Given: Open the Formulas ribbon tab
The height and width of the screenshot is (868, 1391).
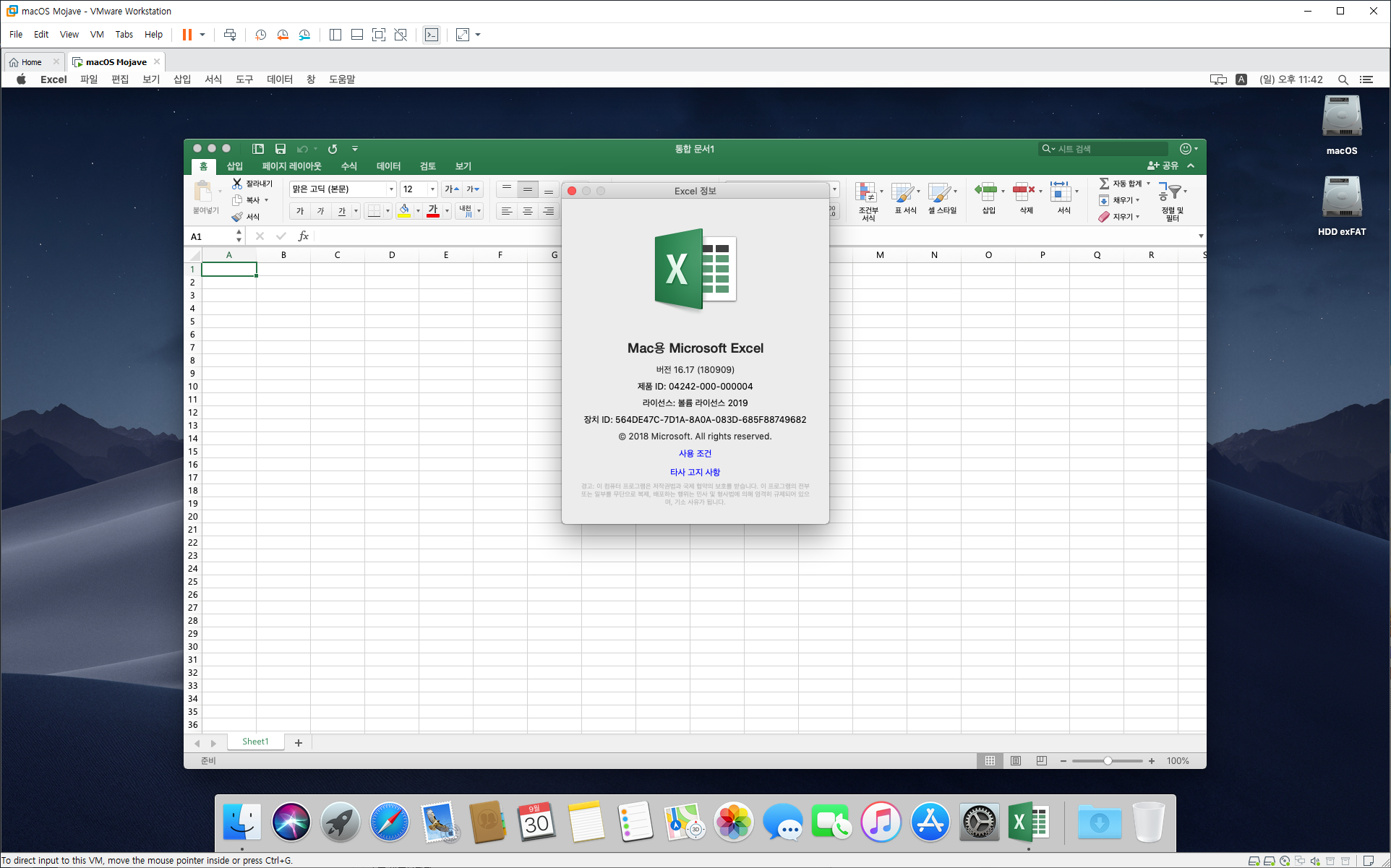Looking at the screenshot, I should (349, 166).
